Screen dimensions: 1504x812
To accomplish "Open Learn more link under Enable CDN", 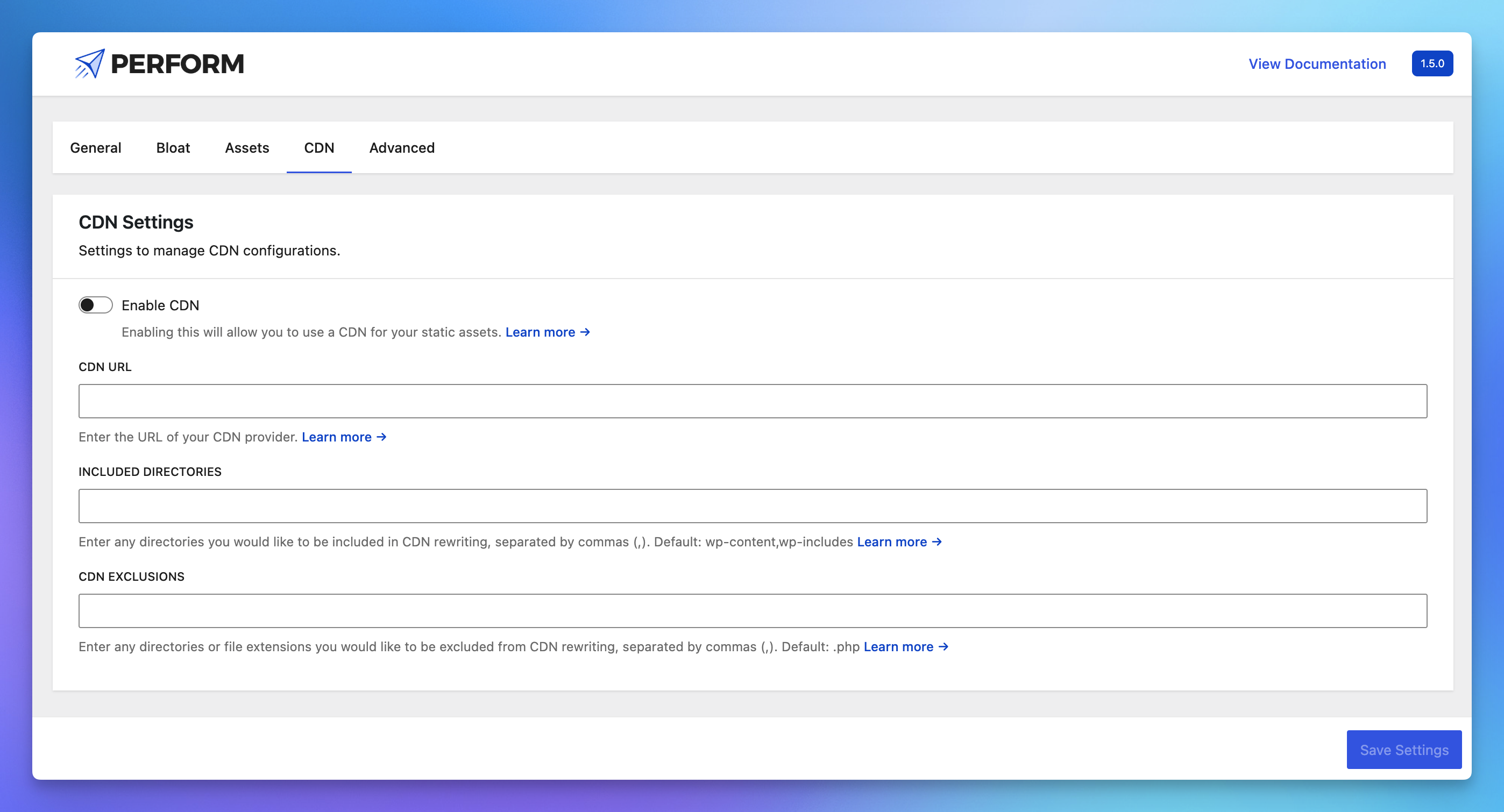I will tap(540, 332).
